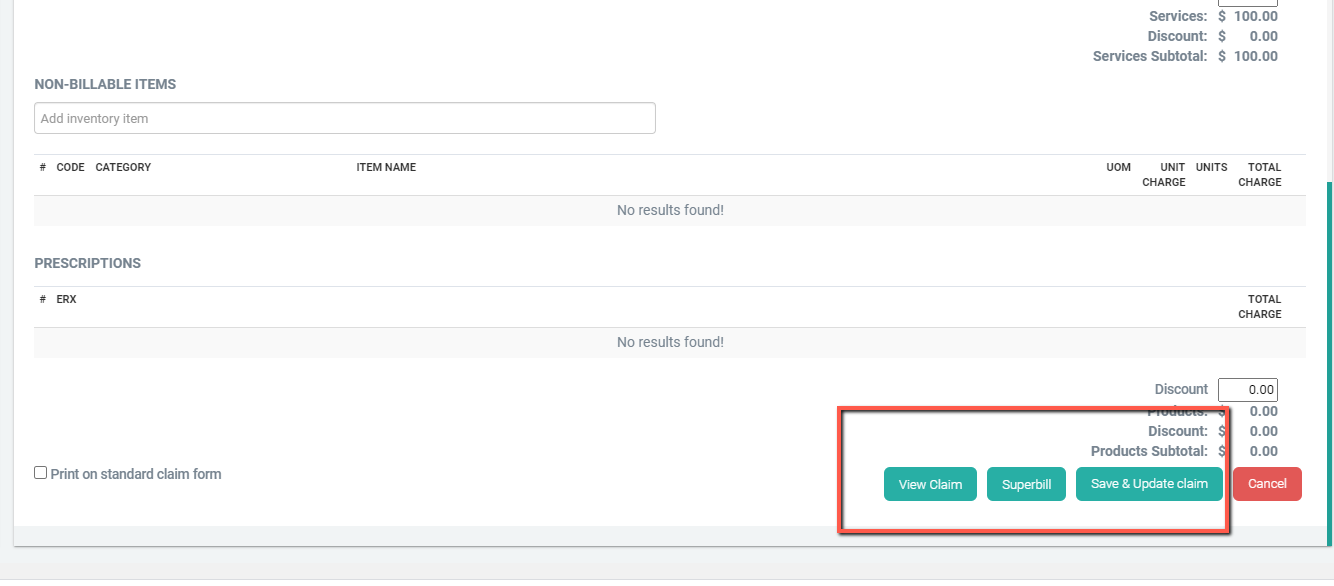1334x586 pixels.
Task: Click the Print on standard claim form label
Action: click(136, 474)
